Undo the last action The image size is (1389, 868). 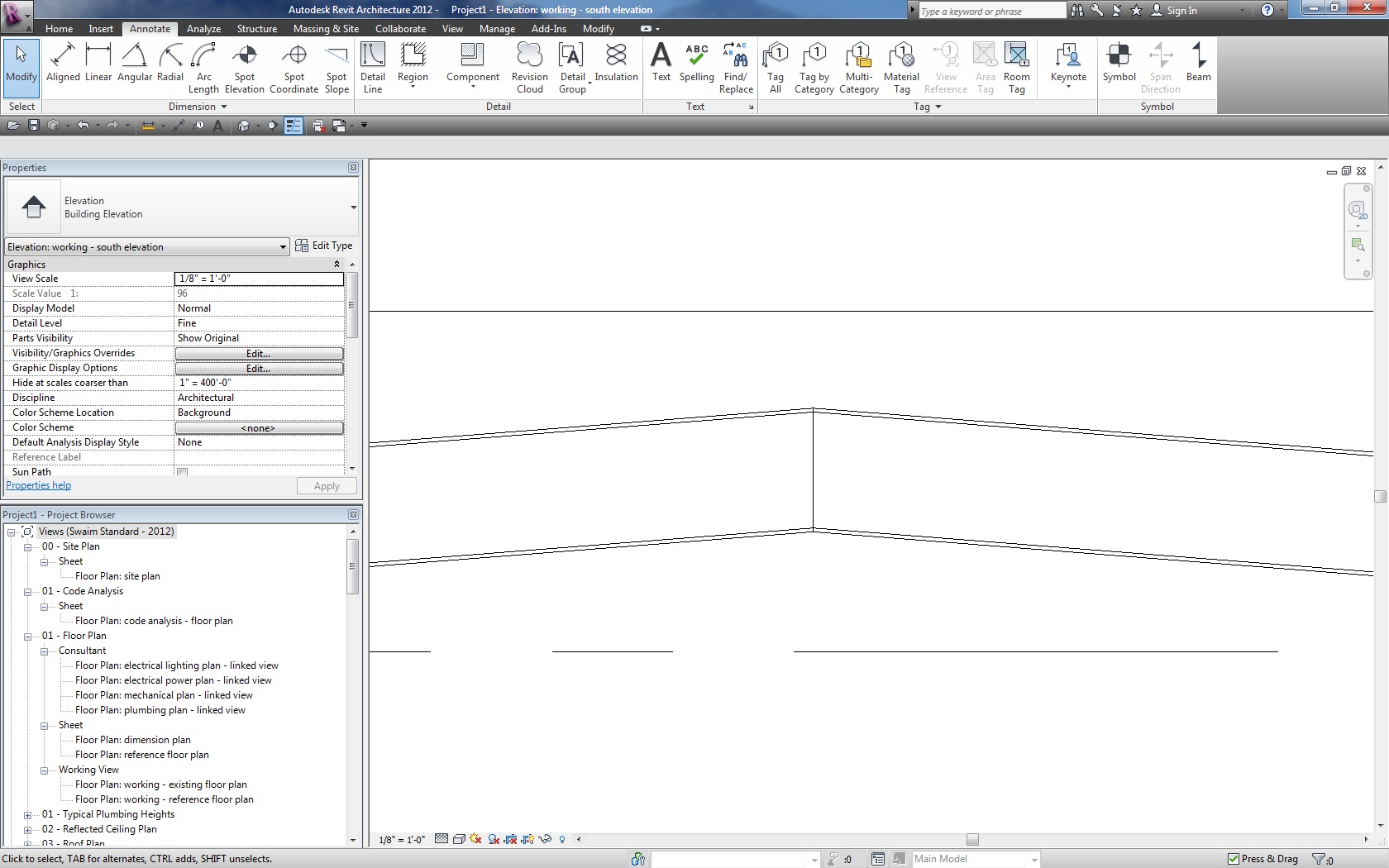coord(83,126)
